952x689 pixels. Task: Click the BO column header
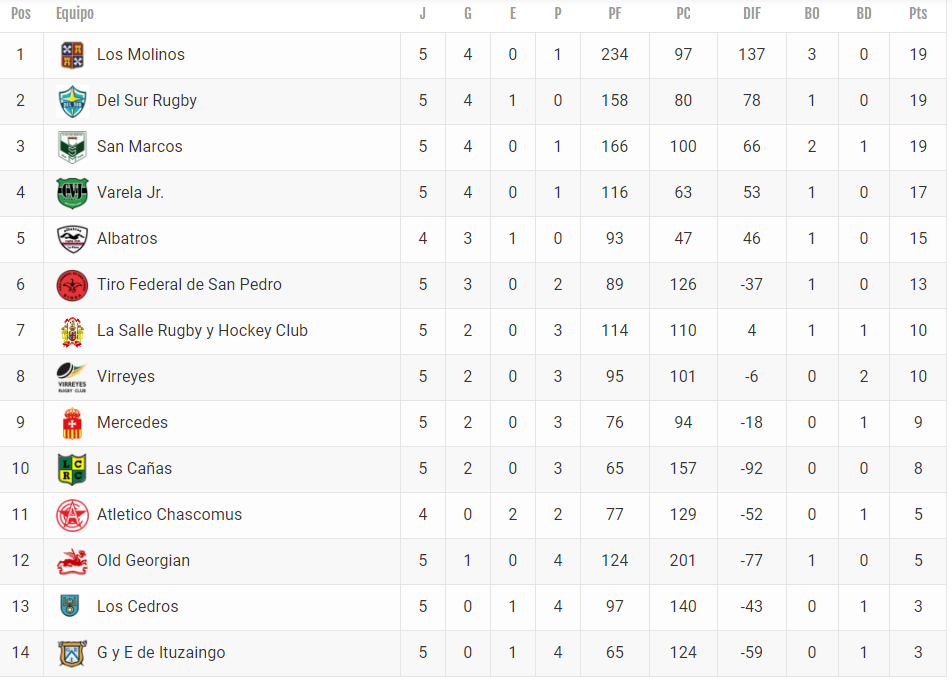coord(812,13)
